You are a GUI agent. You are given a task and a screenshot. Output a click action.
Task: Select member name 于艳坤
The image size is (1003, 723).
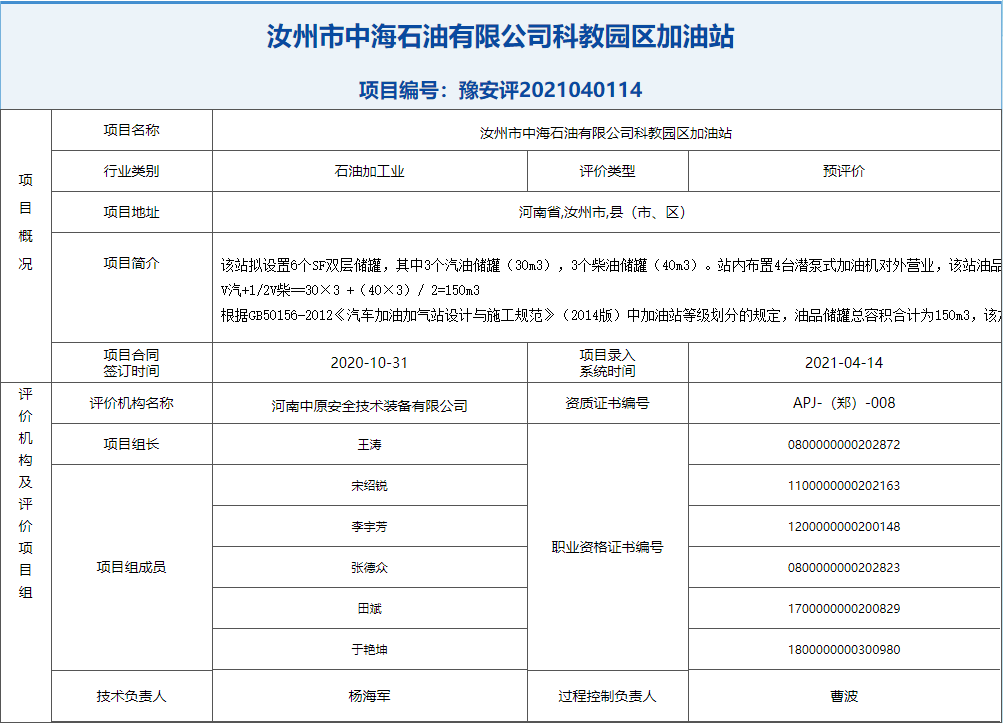369,649
